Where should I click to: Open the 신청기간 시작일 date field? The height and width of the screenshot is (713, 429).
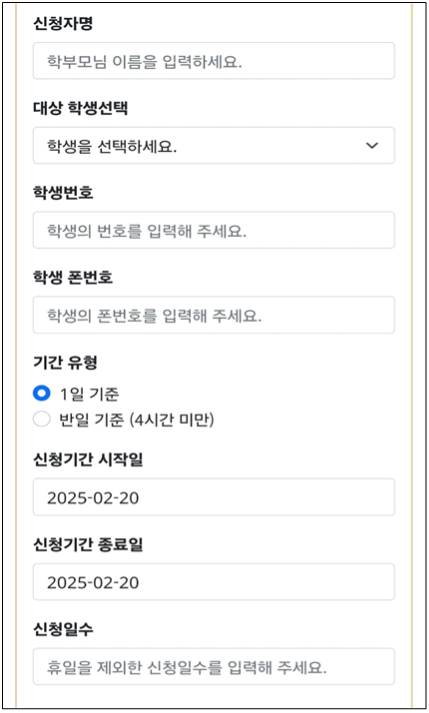pyautogui.click(x=214, y=497)
